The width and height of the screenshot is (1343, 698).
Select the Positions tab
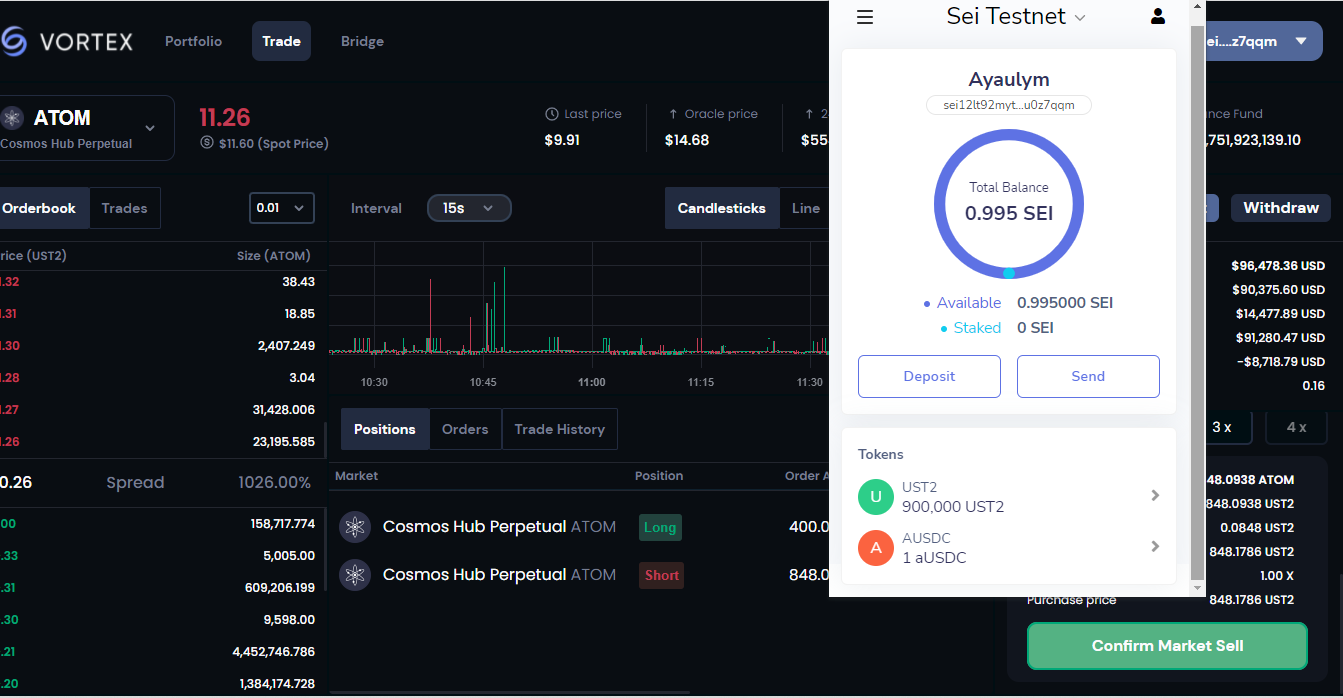click(x=385, y=429)
